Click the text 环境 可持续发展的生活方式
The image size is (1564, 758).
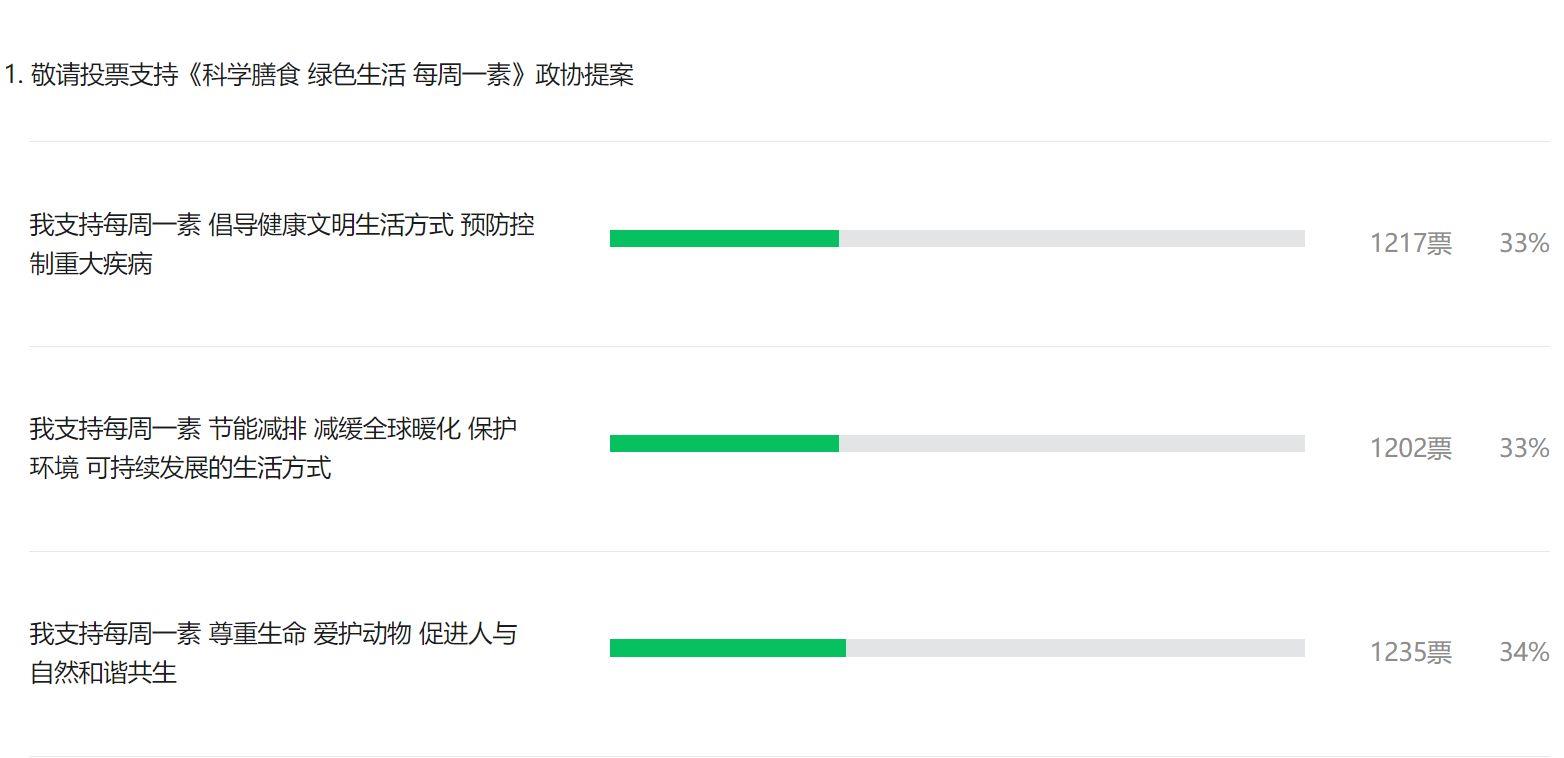click(180, 468)
